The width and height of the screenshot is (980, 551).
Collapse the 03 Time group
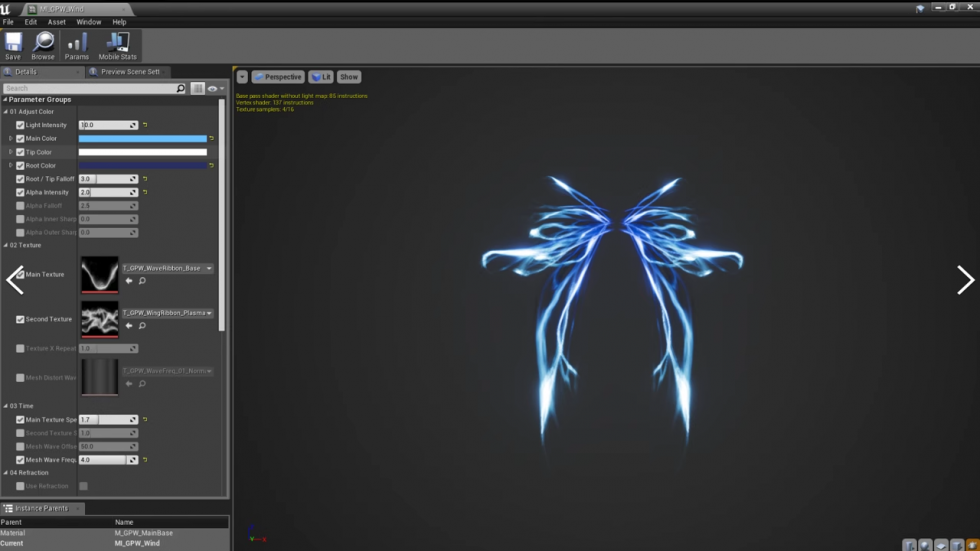(6, 406)
